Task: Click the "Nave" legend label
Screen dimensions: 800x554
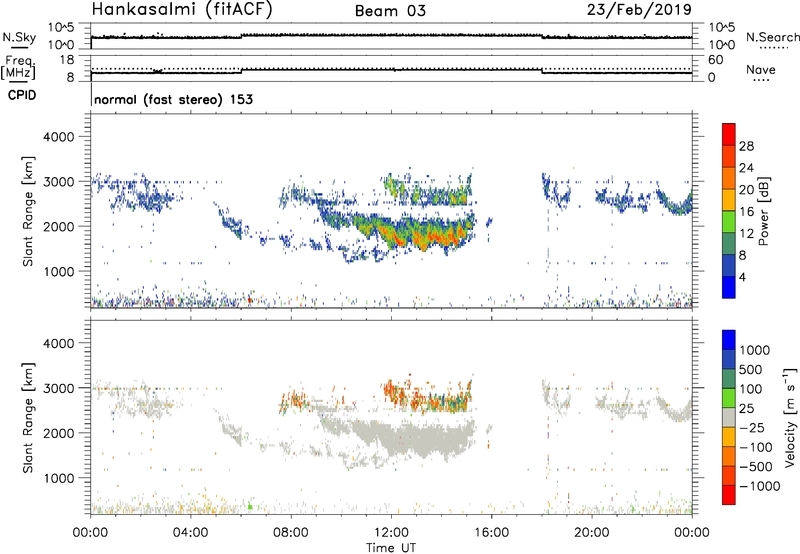Action: click(x=761, y=69)
